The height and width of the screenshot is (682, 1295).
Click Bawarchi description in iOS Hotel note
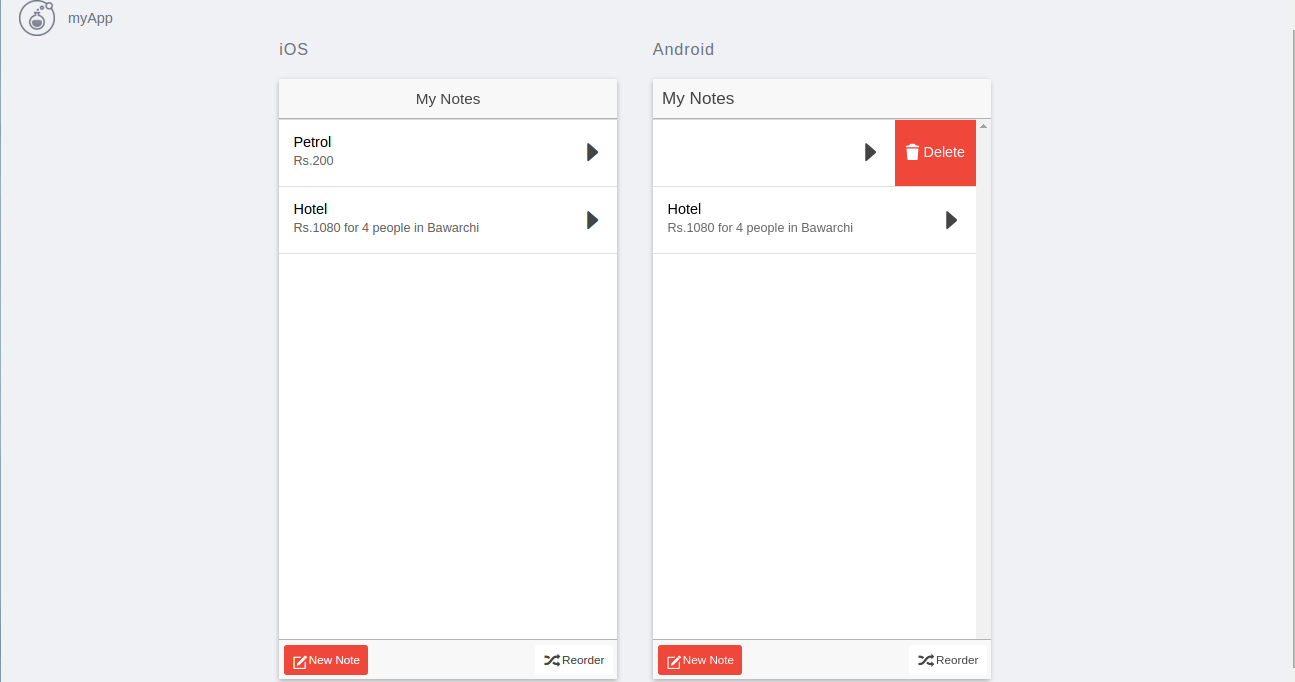pyautogui.click(x=386, y=227)
